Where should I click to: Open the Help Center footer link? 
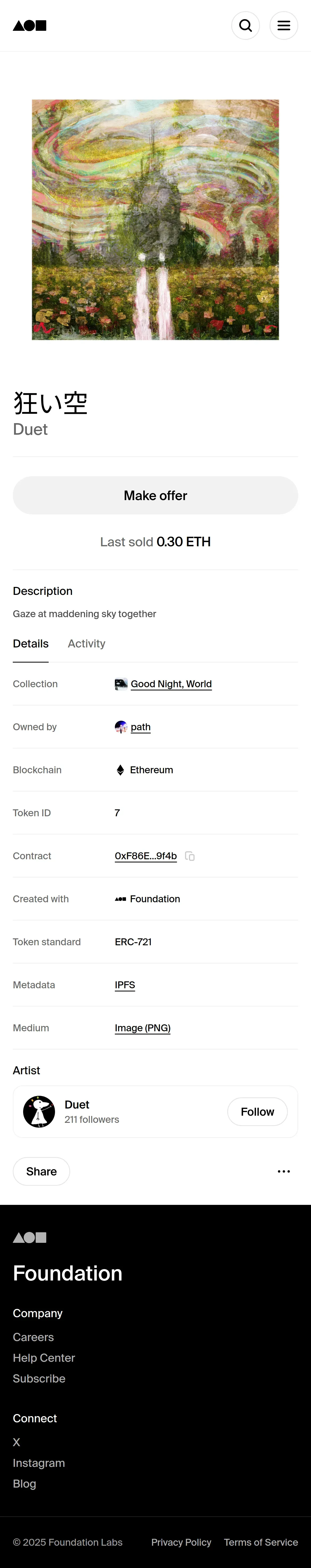pos(44,1358)
